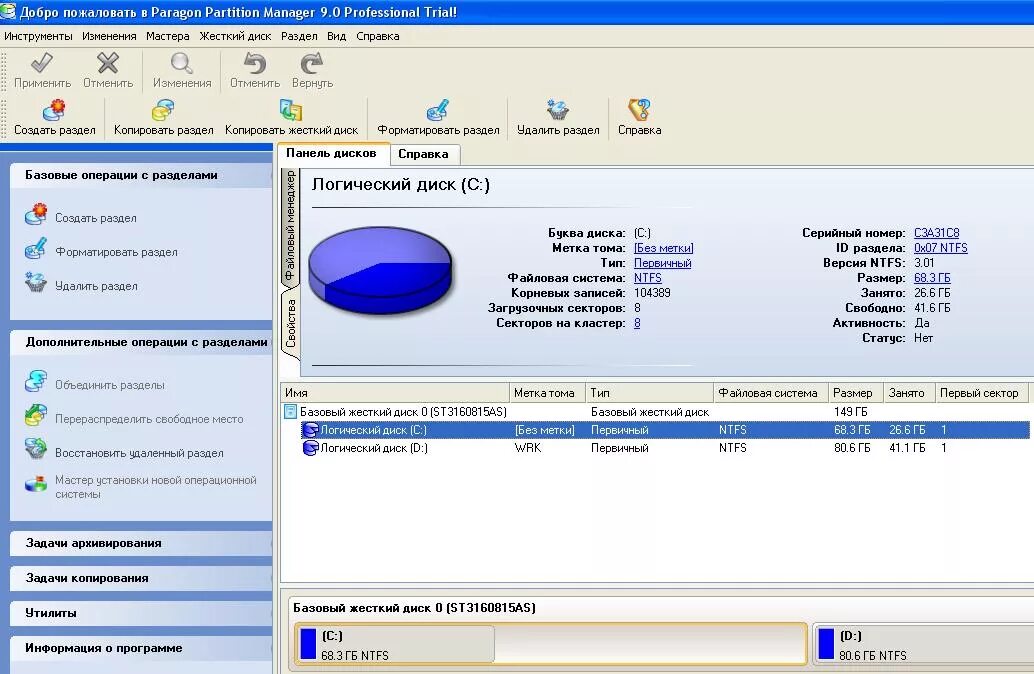Click the 149 ГБ disk size cell
Viewport: 1034px width, 674px height.
(851, 412)
